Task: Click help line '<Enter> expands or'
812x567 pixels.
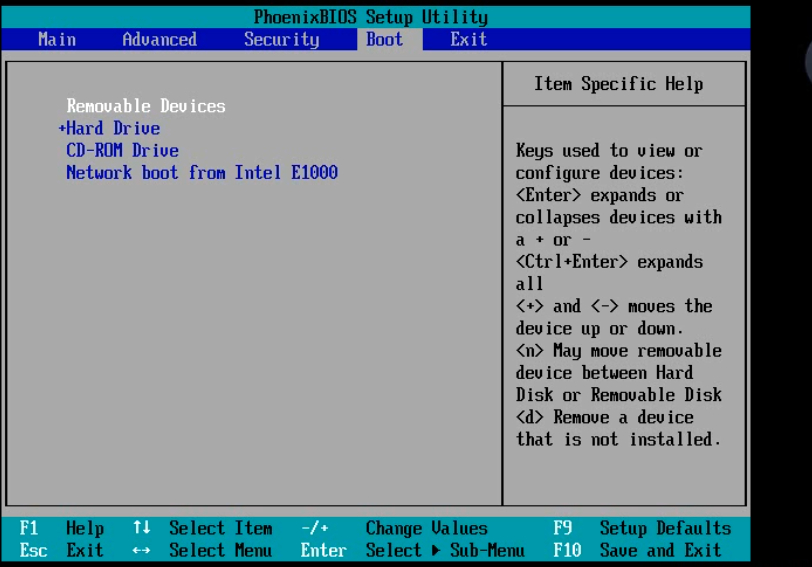Action: [600, 195]
